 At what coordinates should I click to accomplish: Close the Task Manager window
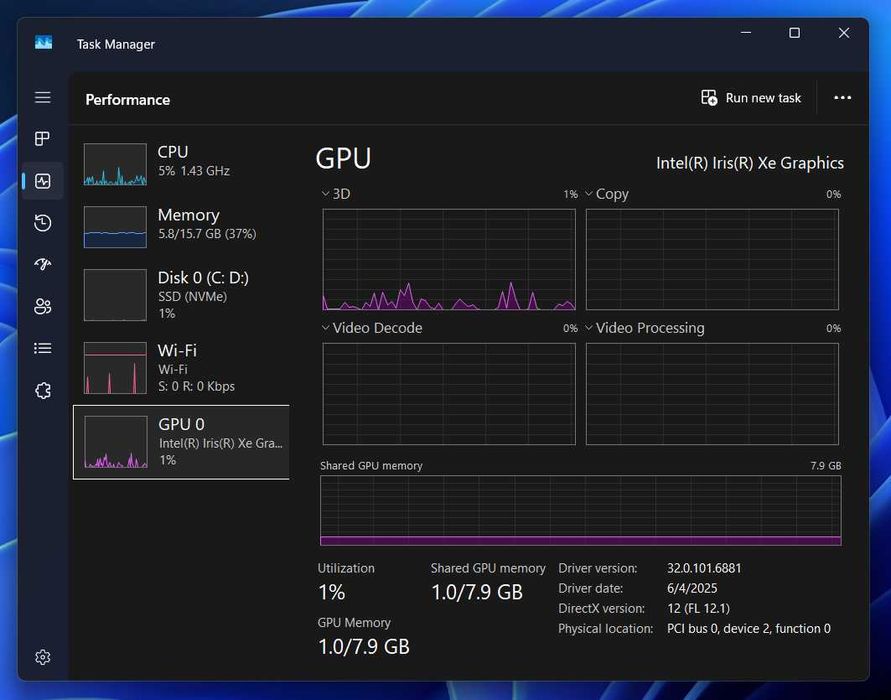[844, 33]
